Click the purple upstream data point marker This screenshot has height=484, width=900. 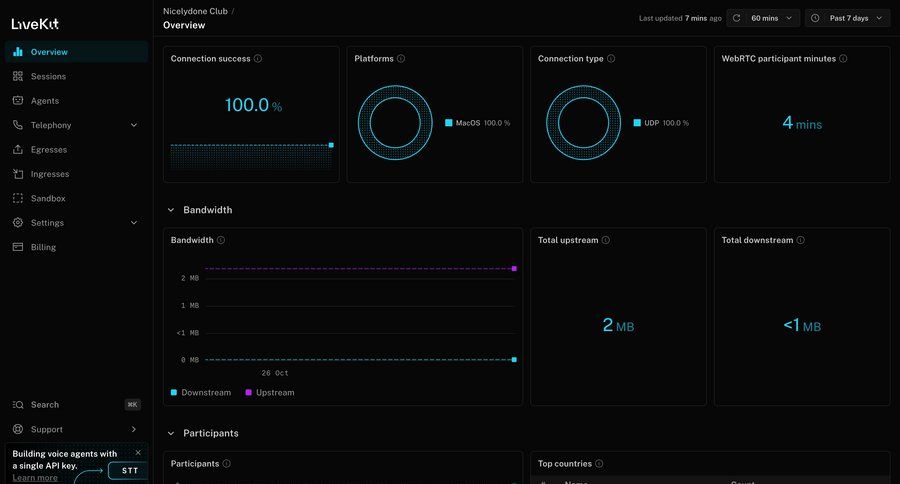point(514,269)
